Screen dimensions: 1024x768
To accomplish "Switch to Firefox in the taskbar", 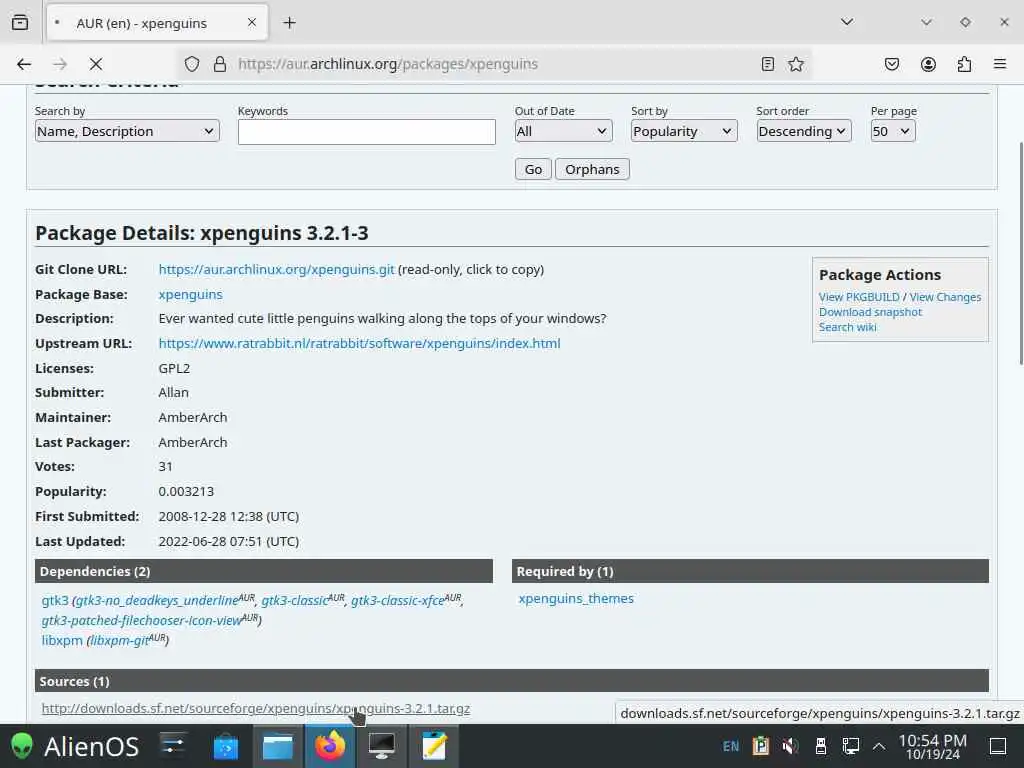I will [x=330, y=746].
